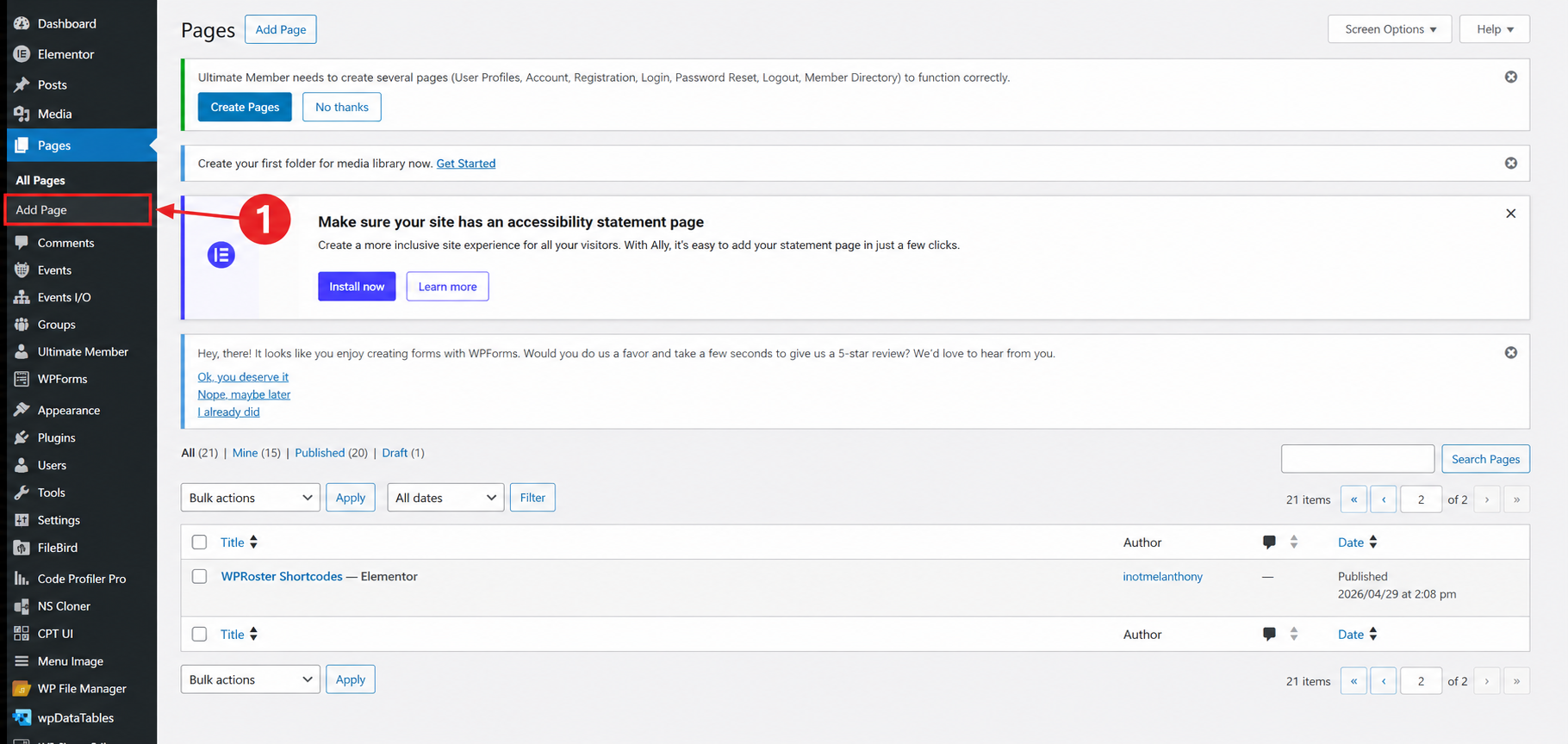Screen dimensions: 1568x744
Task: Open author inotmelanthony link
Action: 1163,577
